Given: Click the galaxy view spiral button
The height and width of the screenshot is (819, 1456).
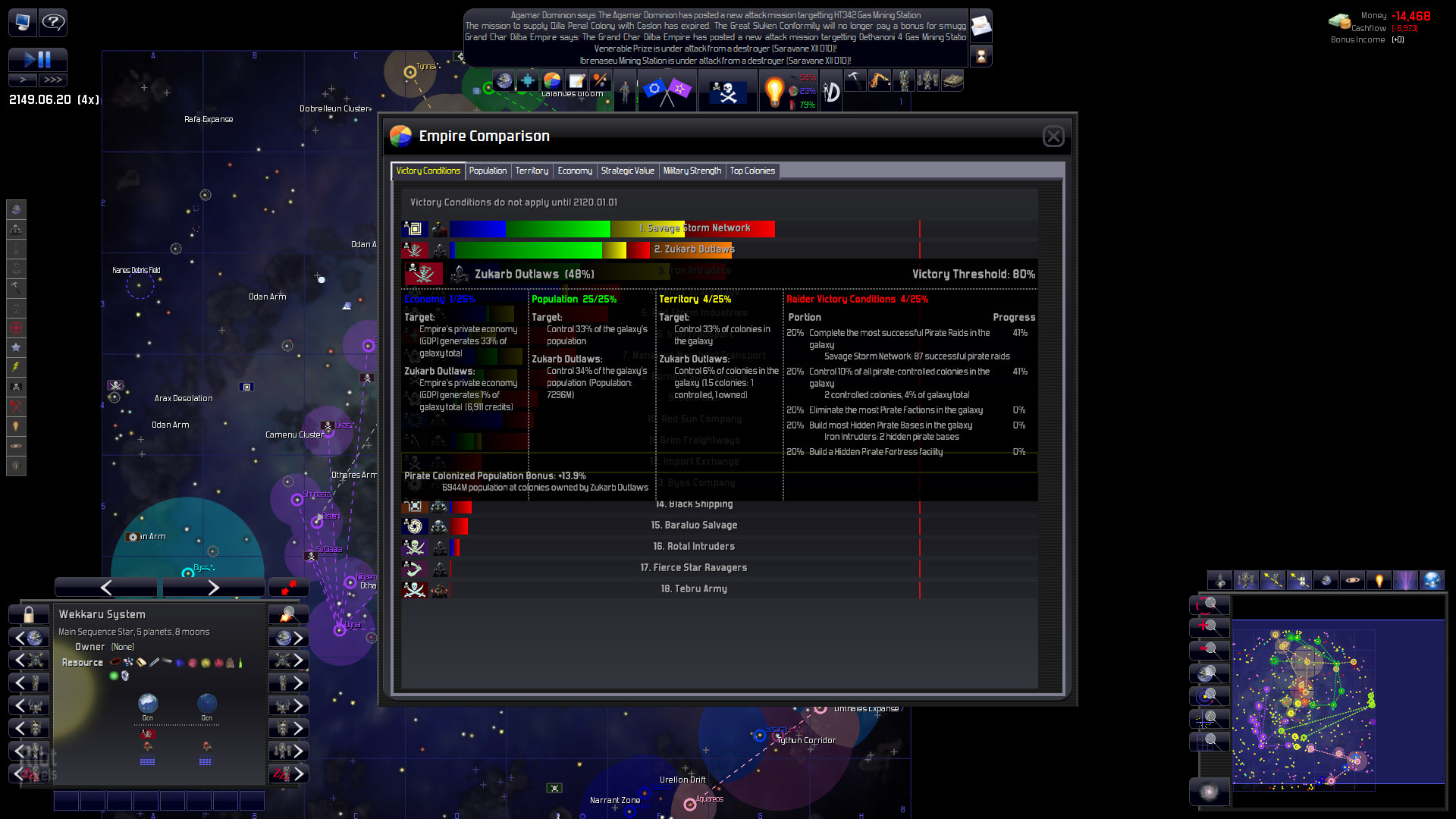Looking at the screenshot, I should click(1210, 792).
